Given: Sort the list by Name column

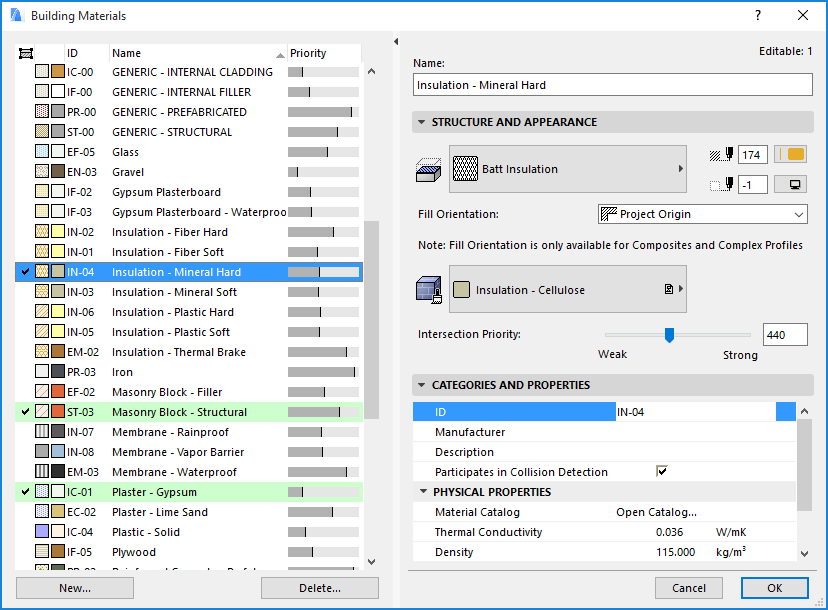Looking at the screenshot, I should point(198,53).
